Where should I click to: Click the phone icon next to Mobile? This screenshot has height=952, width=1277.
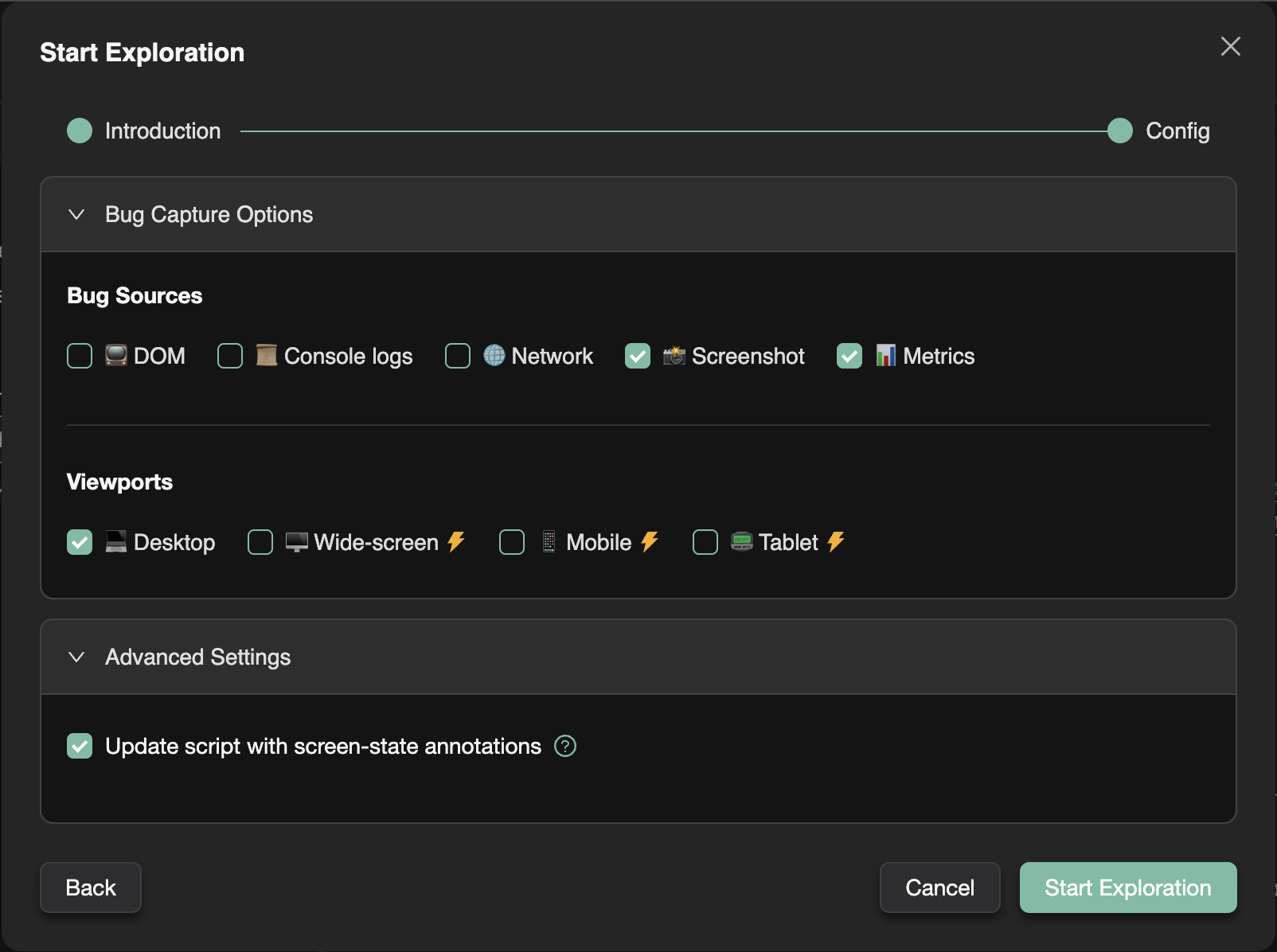point(549,542)
